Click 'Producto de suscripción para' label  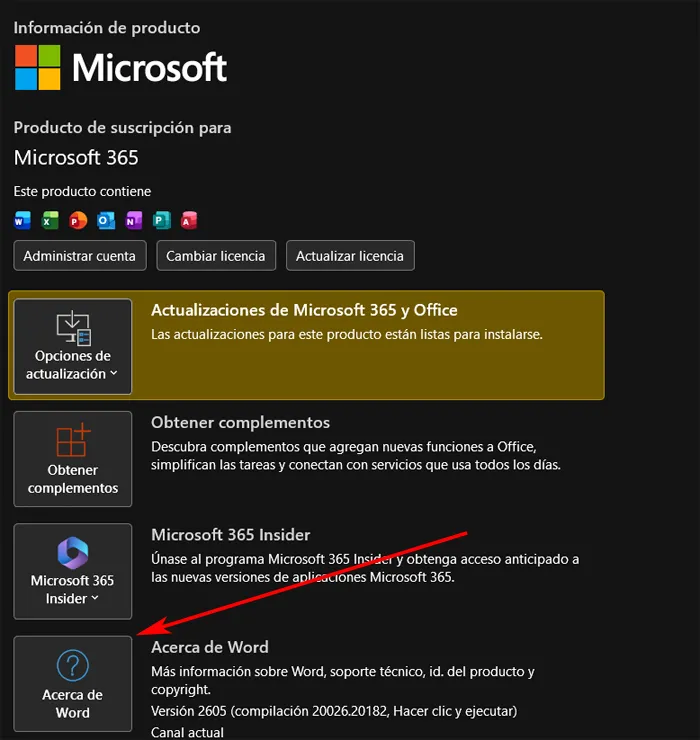122,128
